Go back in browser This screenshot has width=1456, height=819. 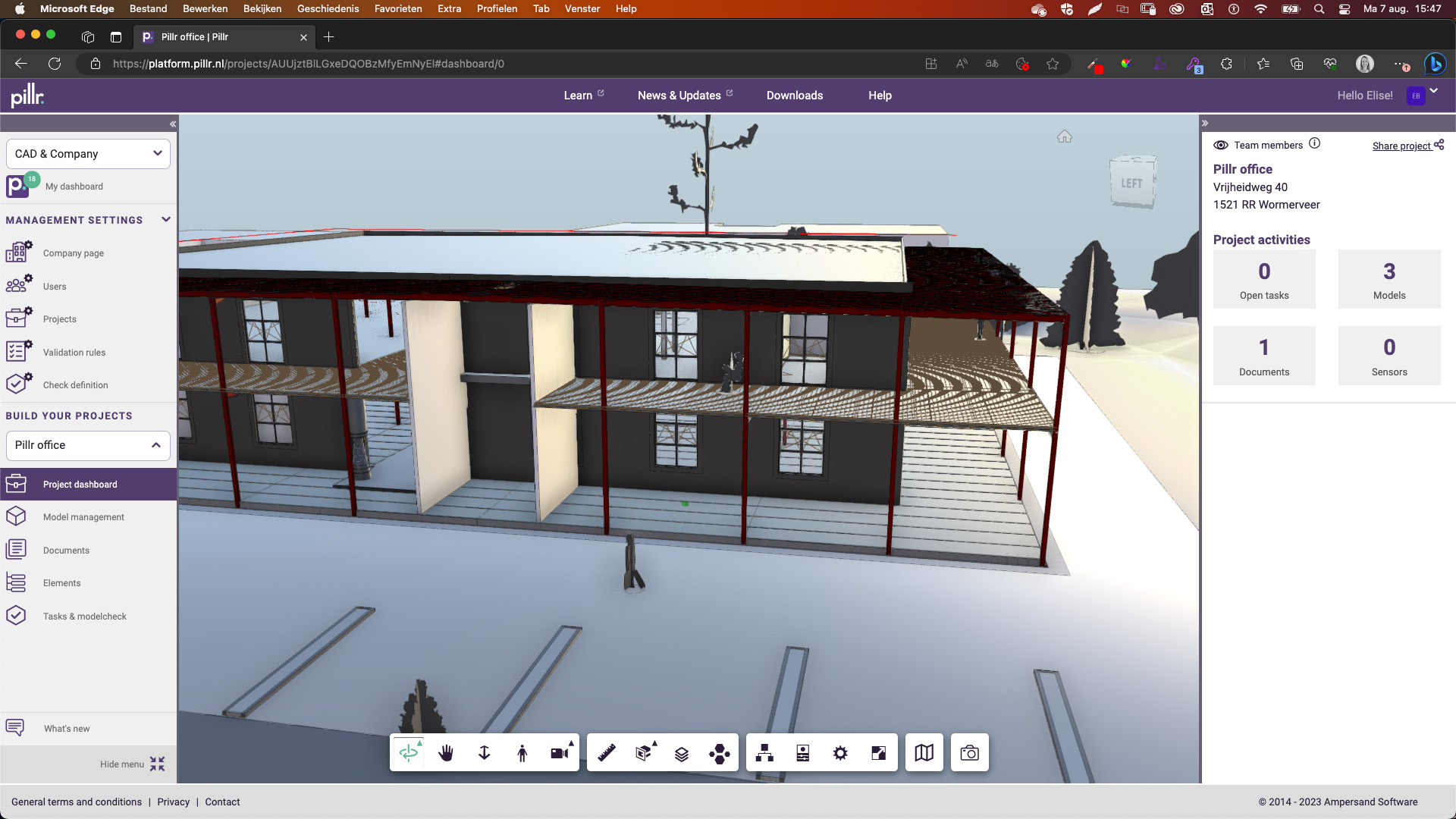tap(21, 64)
